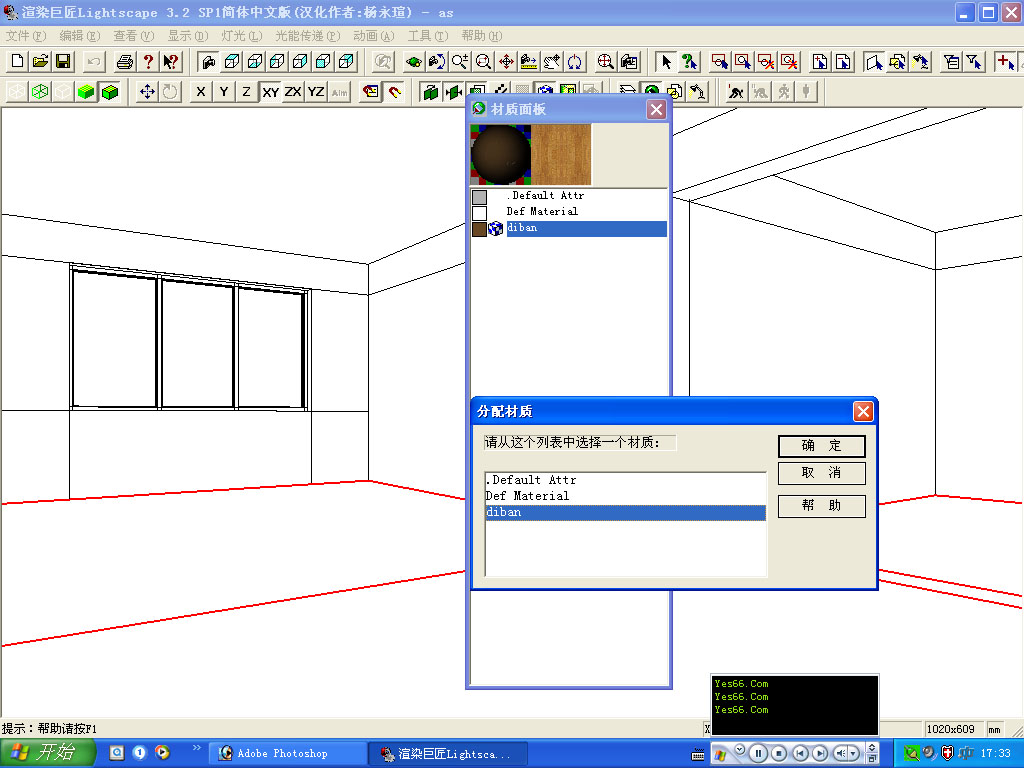Screen dimensions: 1024x768
Task: Click the green wireframe display icon
Action: click(40, 92)
